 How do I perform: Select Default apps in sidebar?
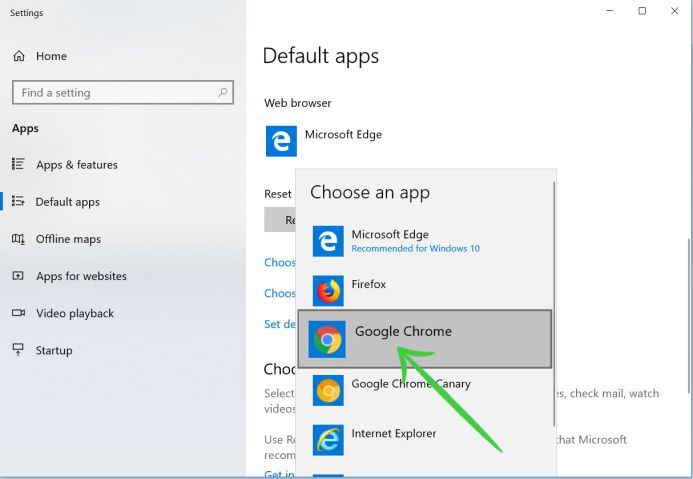67,202
